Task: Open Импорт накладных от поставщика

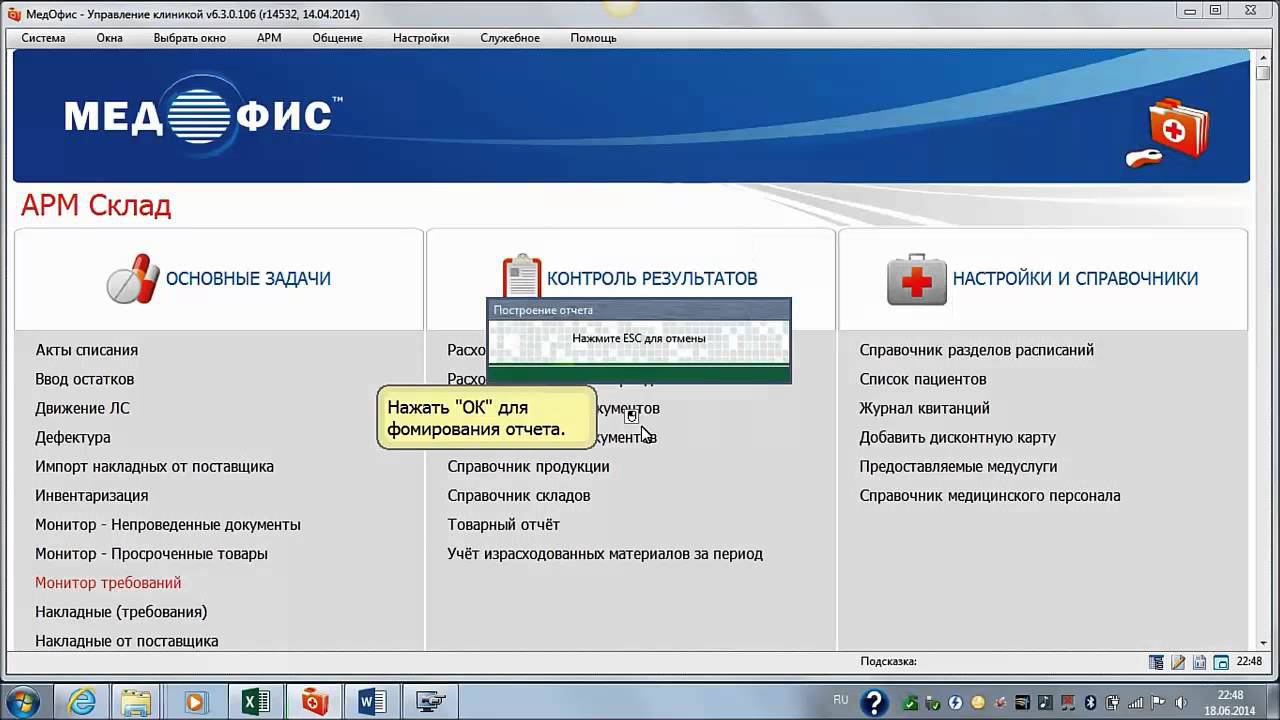Action: [154, 466]
